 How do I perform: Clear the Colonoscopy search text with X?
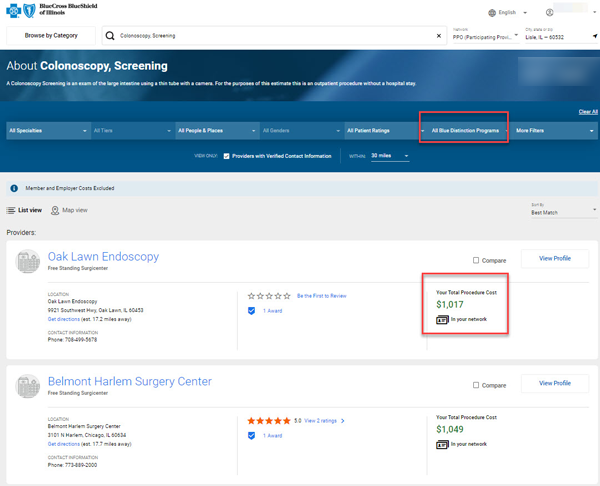tap(438, 36)
